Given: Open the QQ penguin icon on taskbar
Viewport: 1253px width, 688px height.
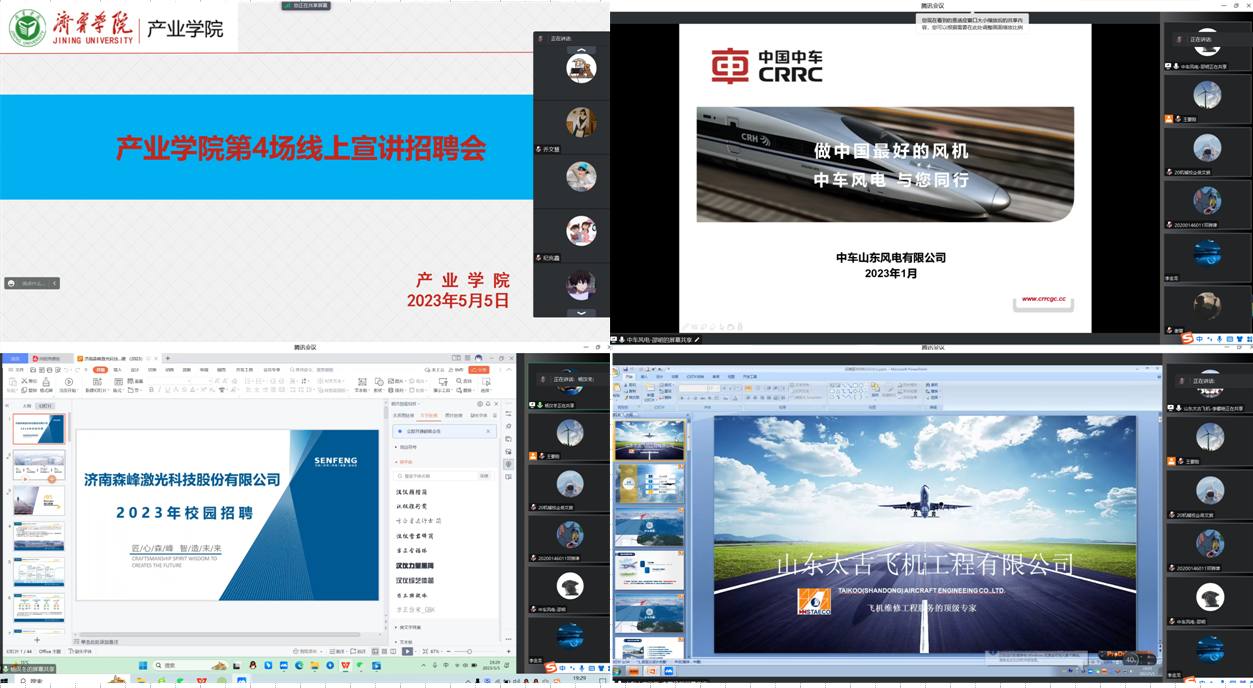Looking at the screenshot, I should click(x=253, y=665).
